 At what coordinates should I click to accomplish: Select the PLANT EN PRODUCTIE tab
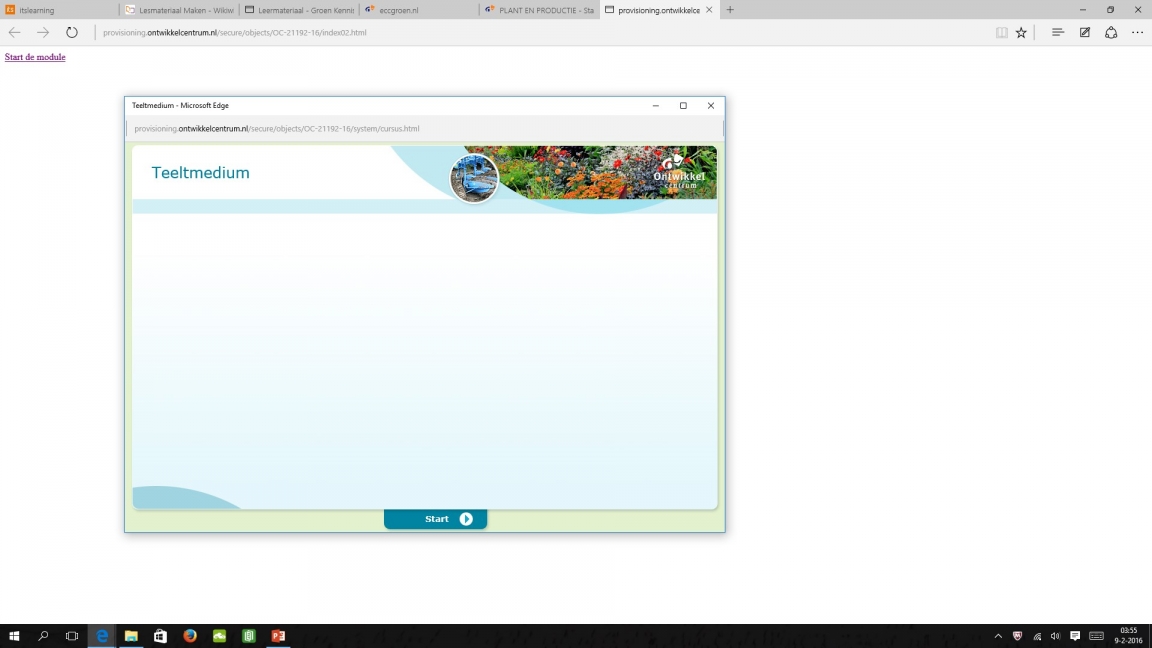538,10
